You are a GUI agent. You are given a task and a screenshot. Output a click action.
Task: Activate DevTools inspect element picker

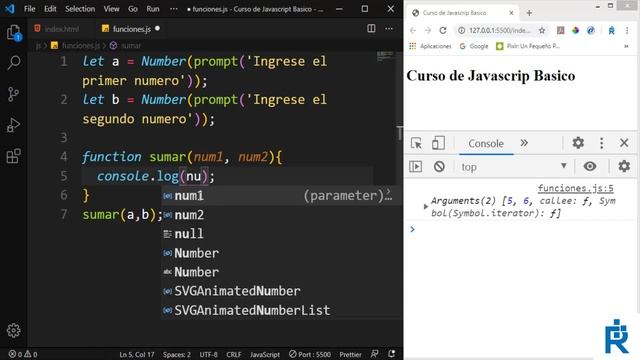[416, 143]
